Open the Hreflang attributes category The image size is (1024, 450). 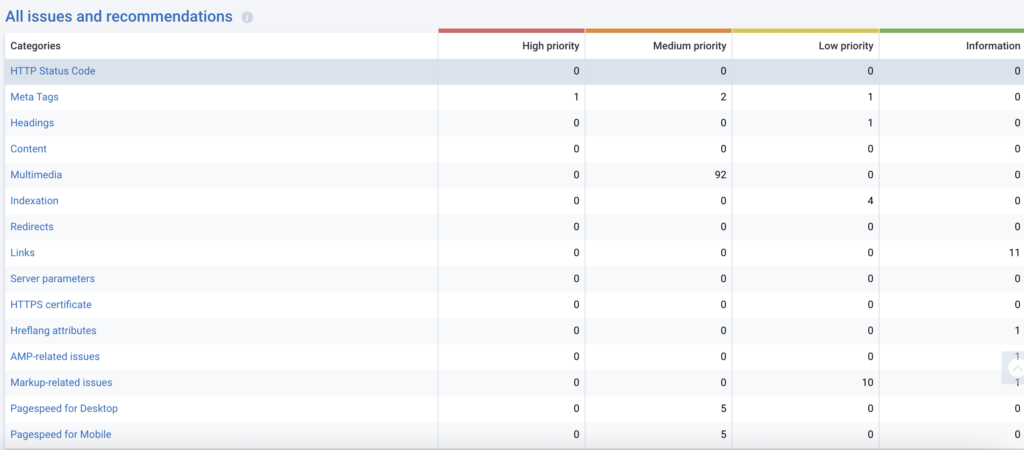pos(54,330)
